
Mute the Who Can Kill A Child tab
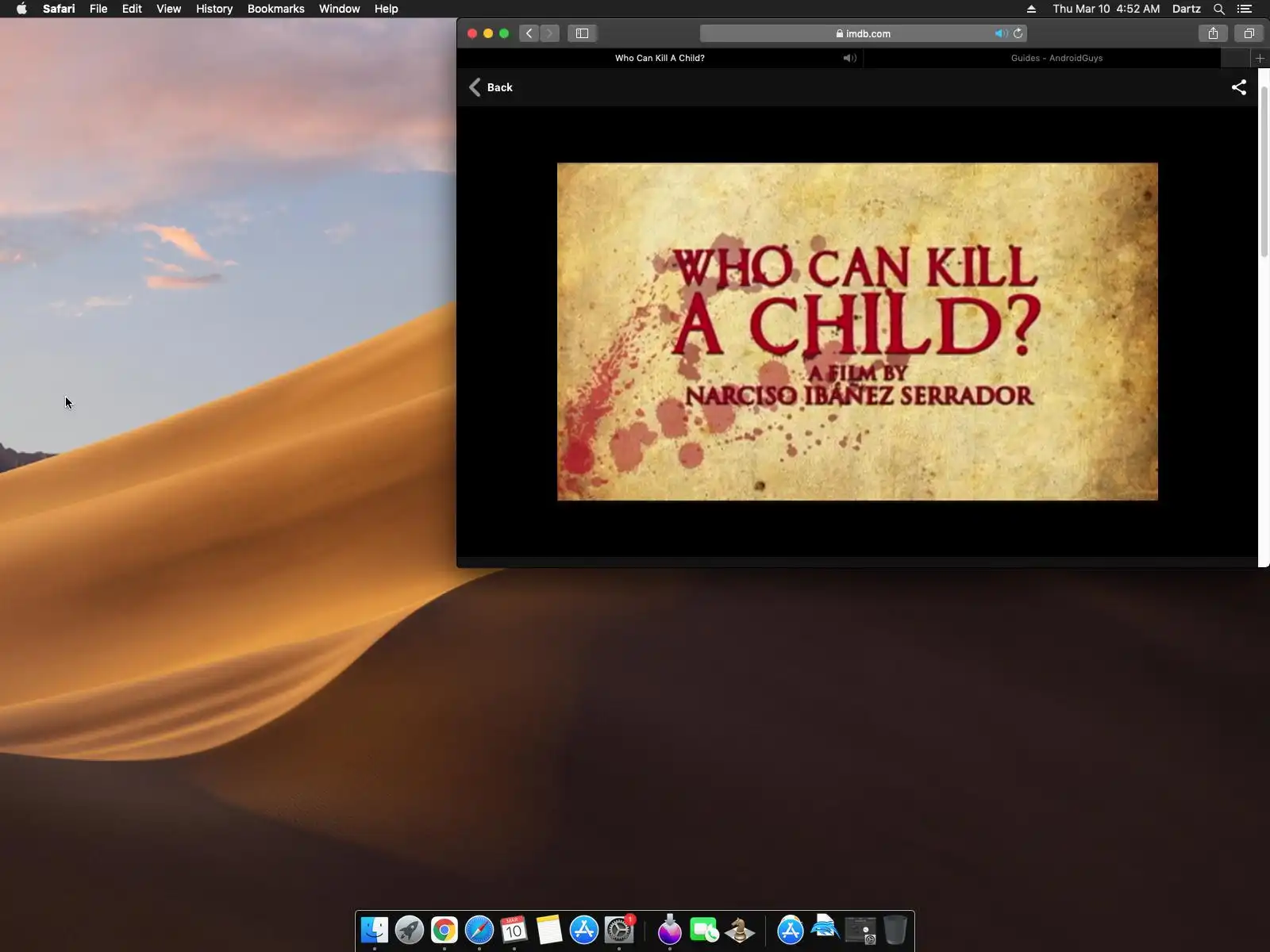point(849,58)
